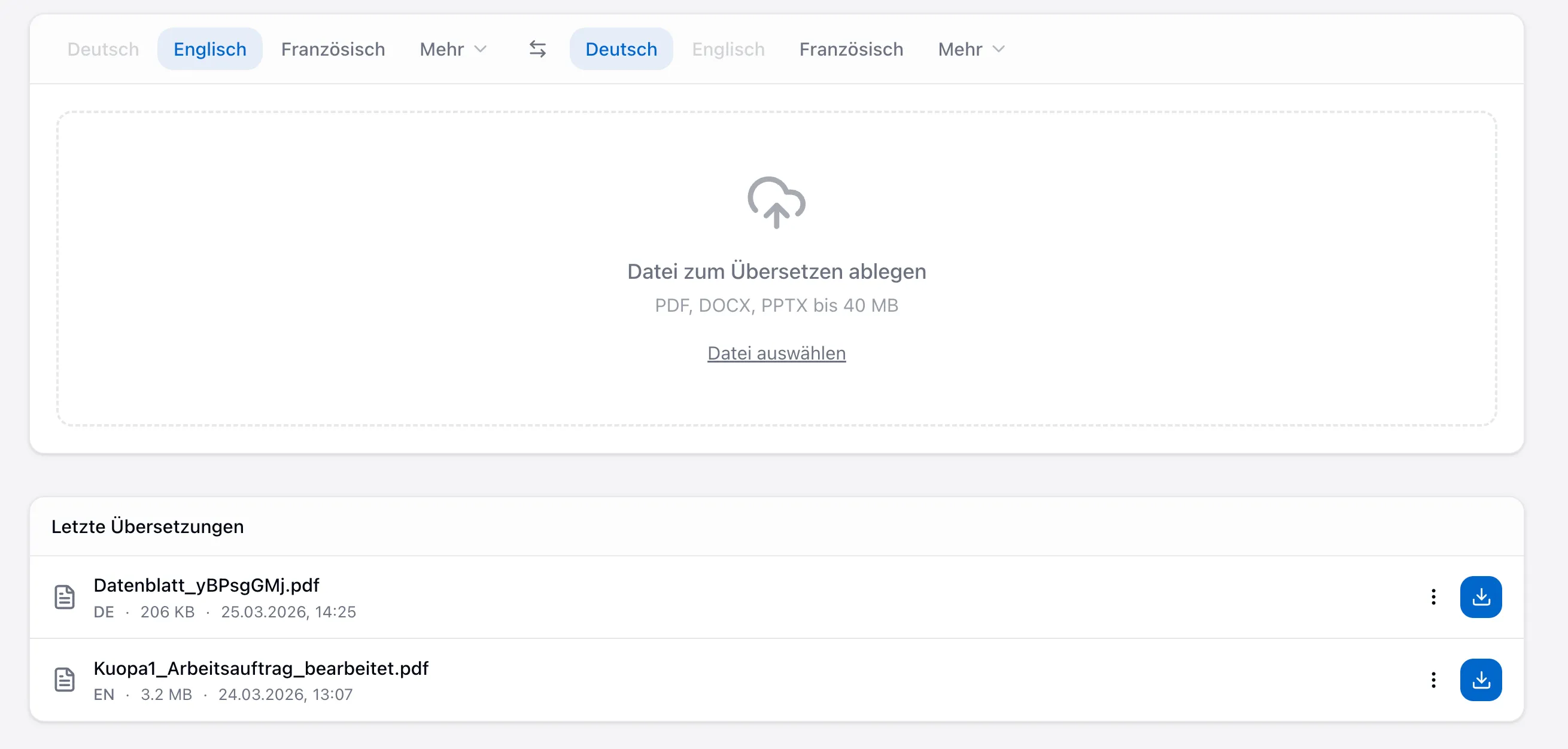Open the options menu for Datenblatt_yBPsgGMj.pdf
The image size is (1568, 749).
(1434, 597)
